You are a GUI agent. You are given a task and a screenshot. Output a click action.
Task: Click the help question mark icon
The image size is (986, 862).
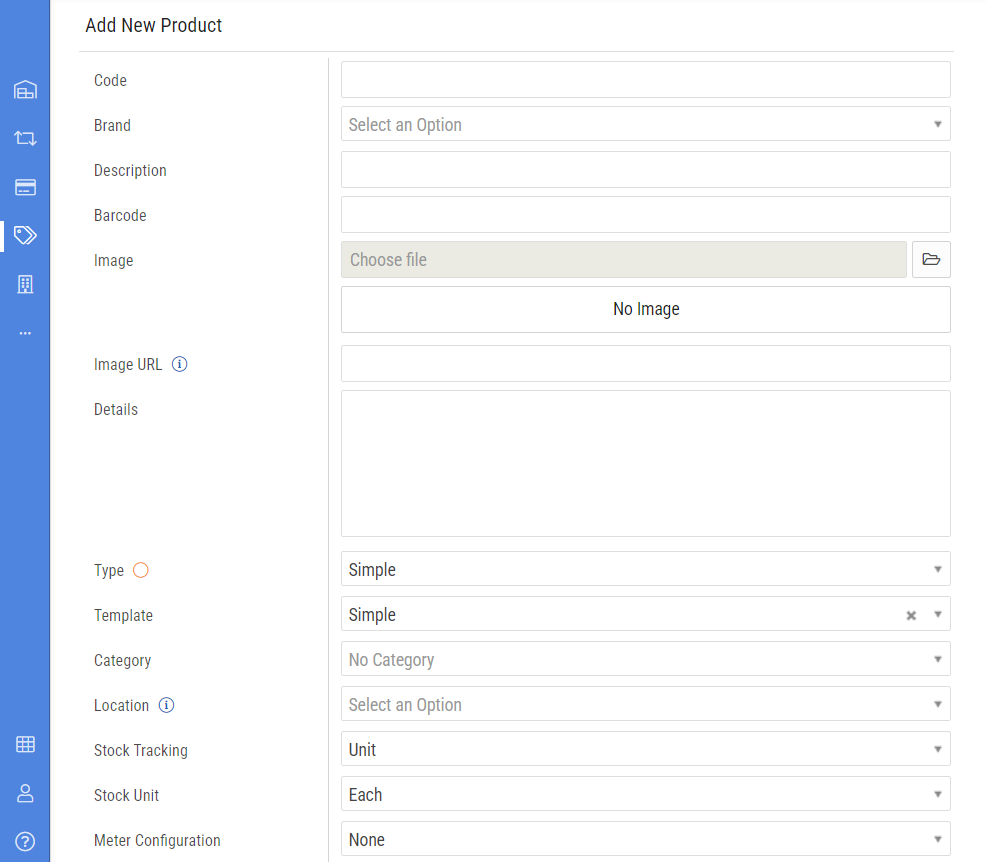coord(25,841)
